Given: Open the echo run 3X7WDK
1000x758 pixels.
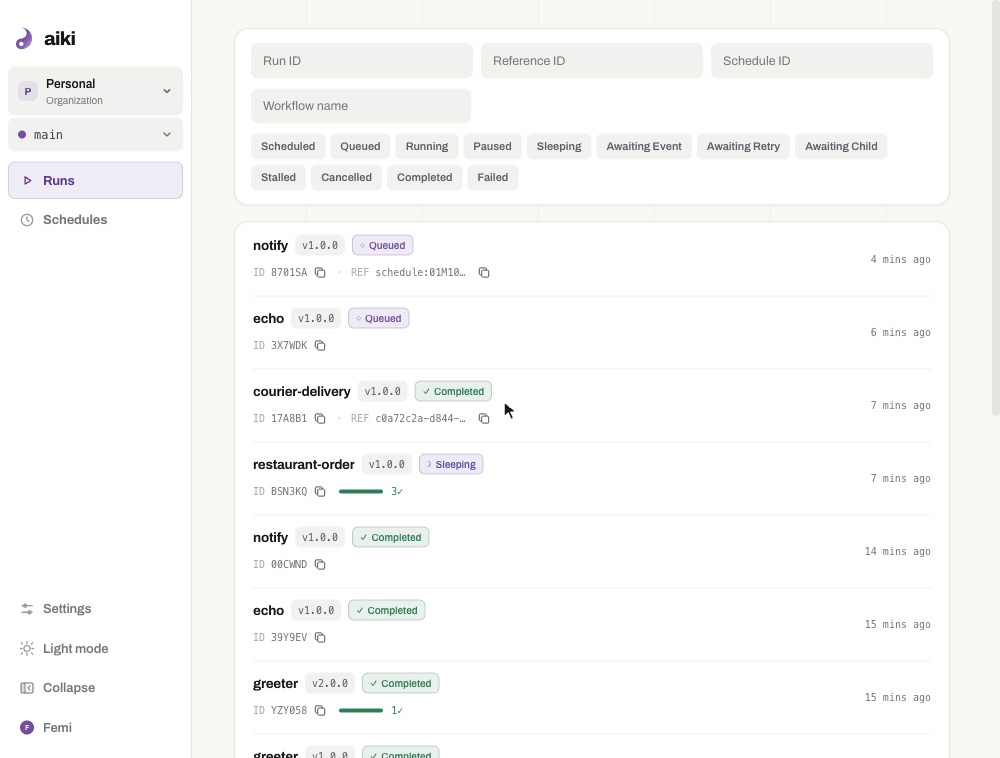Looking at the screenshot, I should tap(592, 332).
